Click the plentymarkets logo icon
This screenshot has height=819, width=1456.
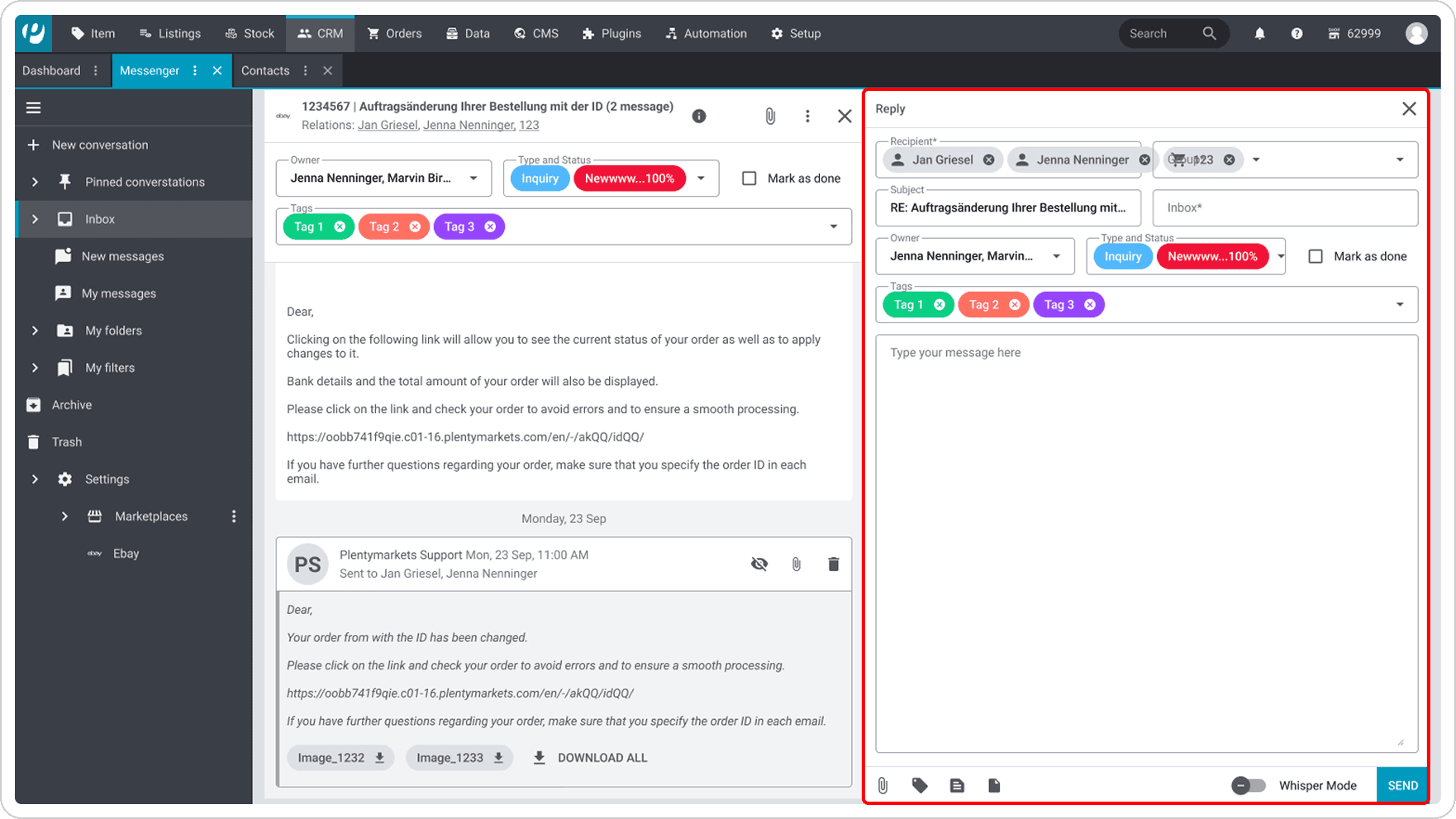pos(34,33)
